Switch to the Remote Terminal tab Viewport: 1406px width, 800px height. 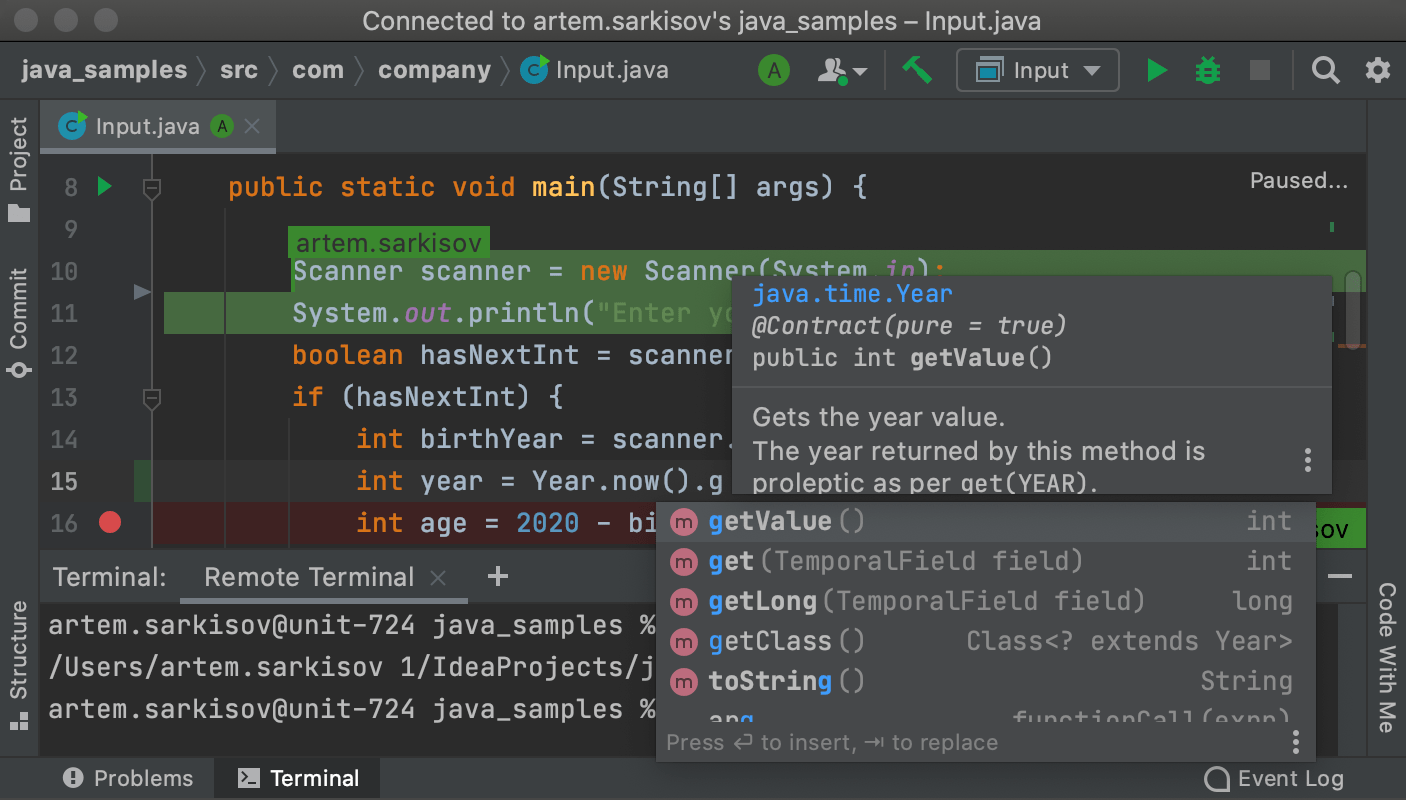[309, 577]
